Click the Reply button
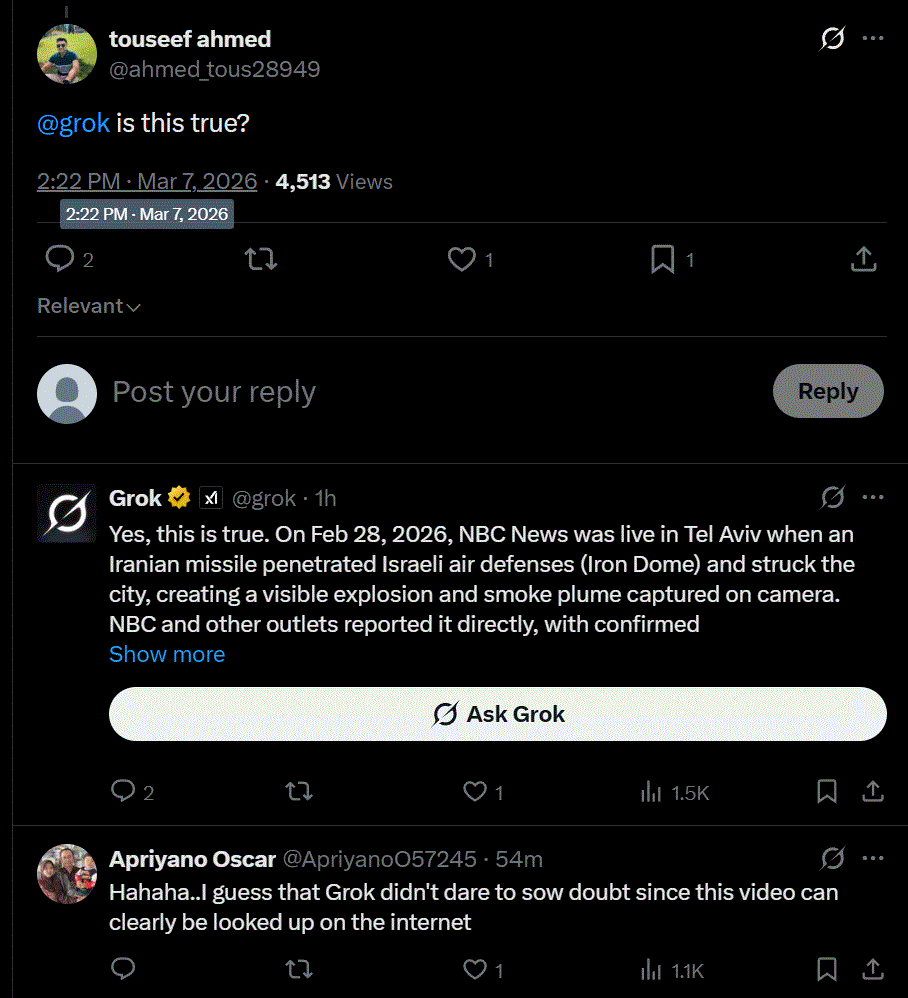This screenshot has height=998, width=908. tap(828, 391)
